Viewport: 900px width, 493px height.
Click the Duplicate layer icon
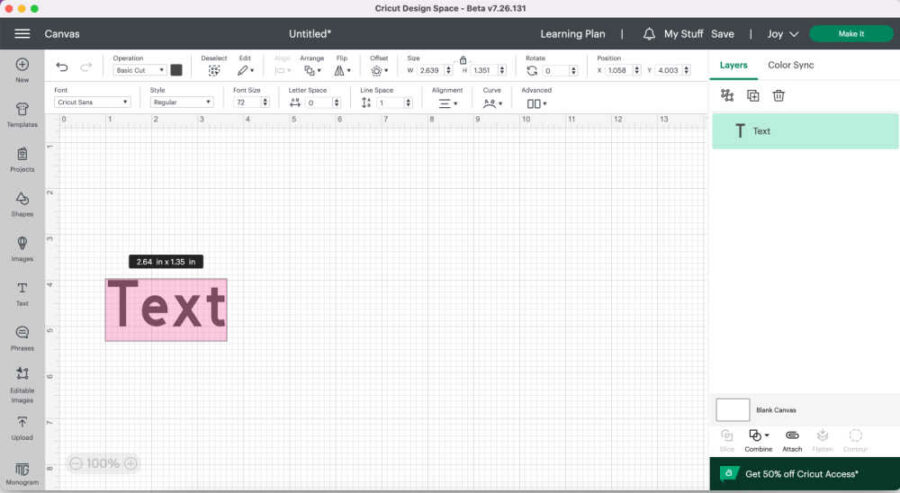click(x=753, y=95)
